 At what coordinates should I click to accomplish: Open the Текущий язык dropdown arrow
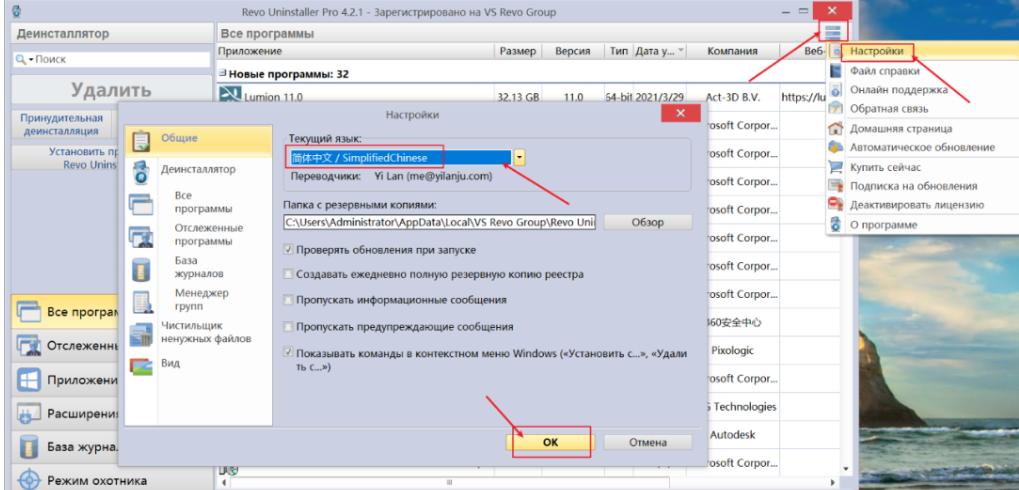coord(520,157)
